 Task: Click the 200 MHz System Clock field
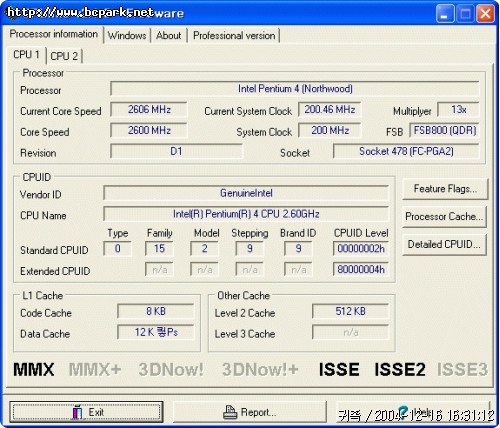click(329, 130)
